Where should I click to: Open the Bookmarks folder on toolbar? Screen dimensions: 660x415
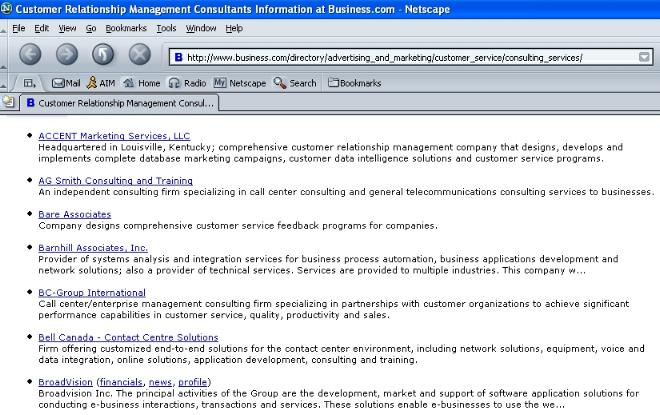[x=354, y=83]
